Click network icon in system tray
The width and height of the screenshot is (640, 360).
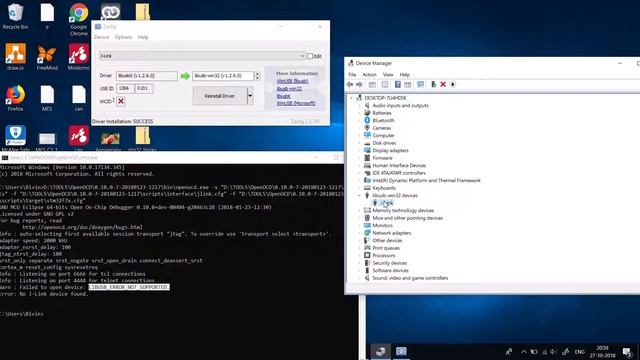[x=544, y=352]
